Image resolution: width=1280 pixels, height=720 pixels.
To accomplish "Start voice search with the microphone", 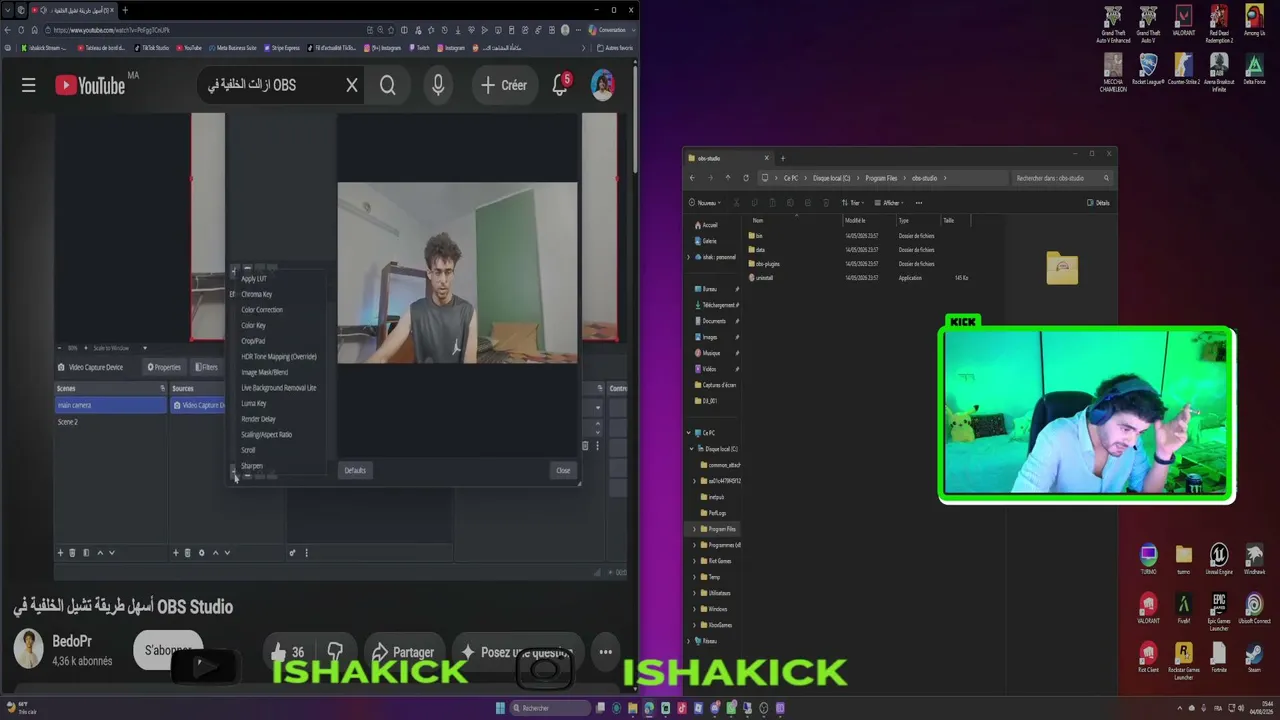I will coord(438,86).
